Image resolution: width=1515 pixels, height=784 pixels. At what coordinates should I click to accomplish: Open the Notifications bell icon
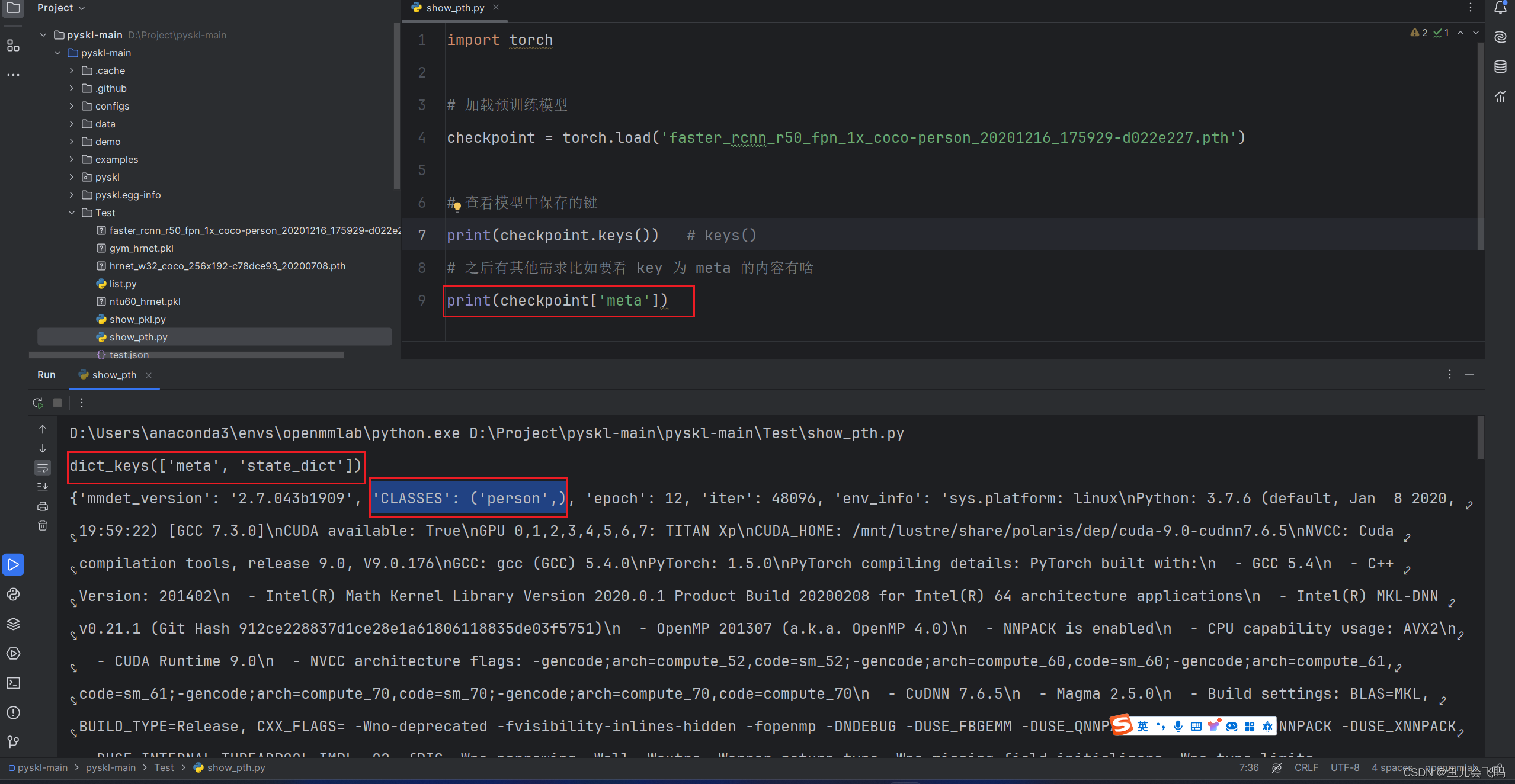coord(1500,8)
